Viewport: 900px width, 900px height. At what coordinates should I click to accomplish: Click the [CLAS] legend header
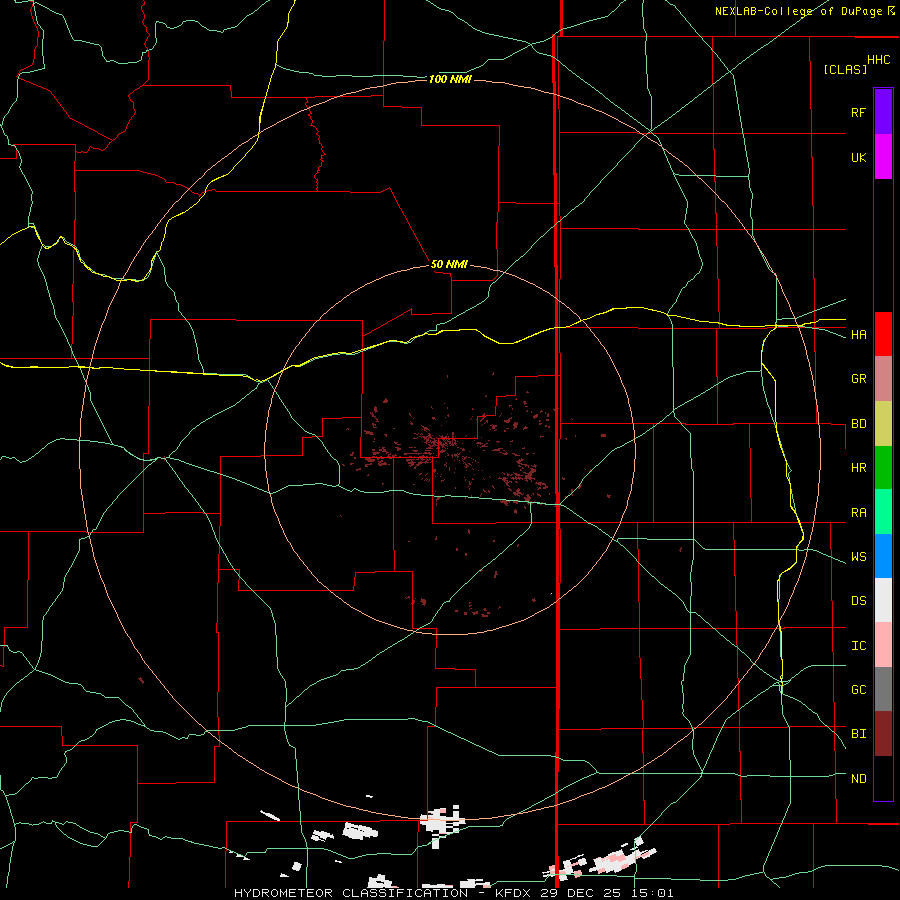click(845, 69)
